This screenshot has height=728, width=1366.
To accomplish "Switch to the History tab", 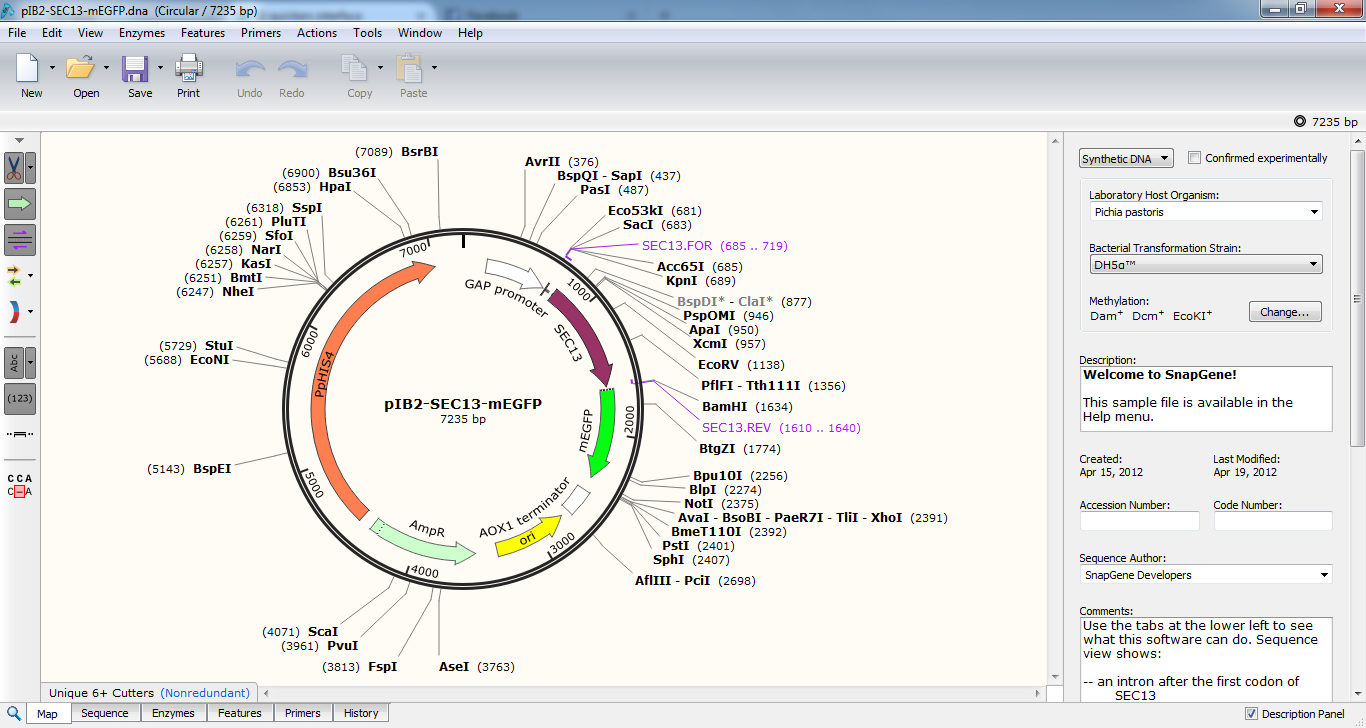I will tap(361, 713).
